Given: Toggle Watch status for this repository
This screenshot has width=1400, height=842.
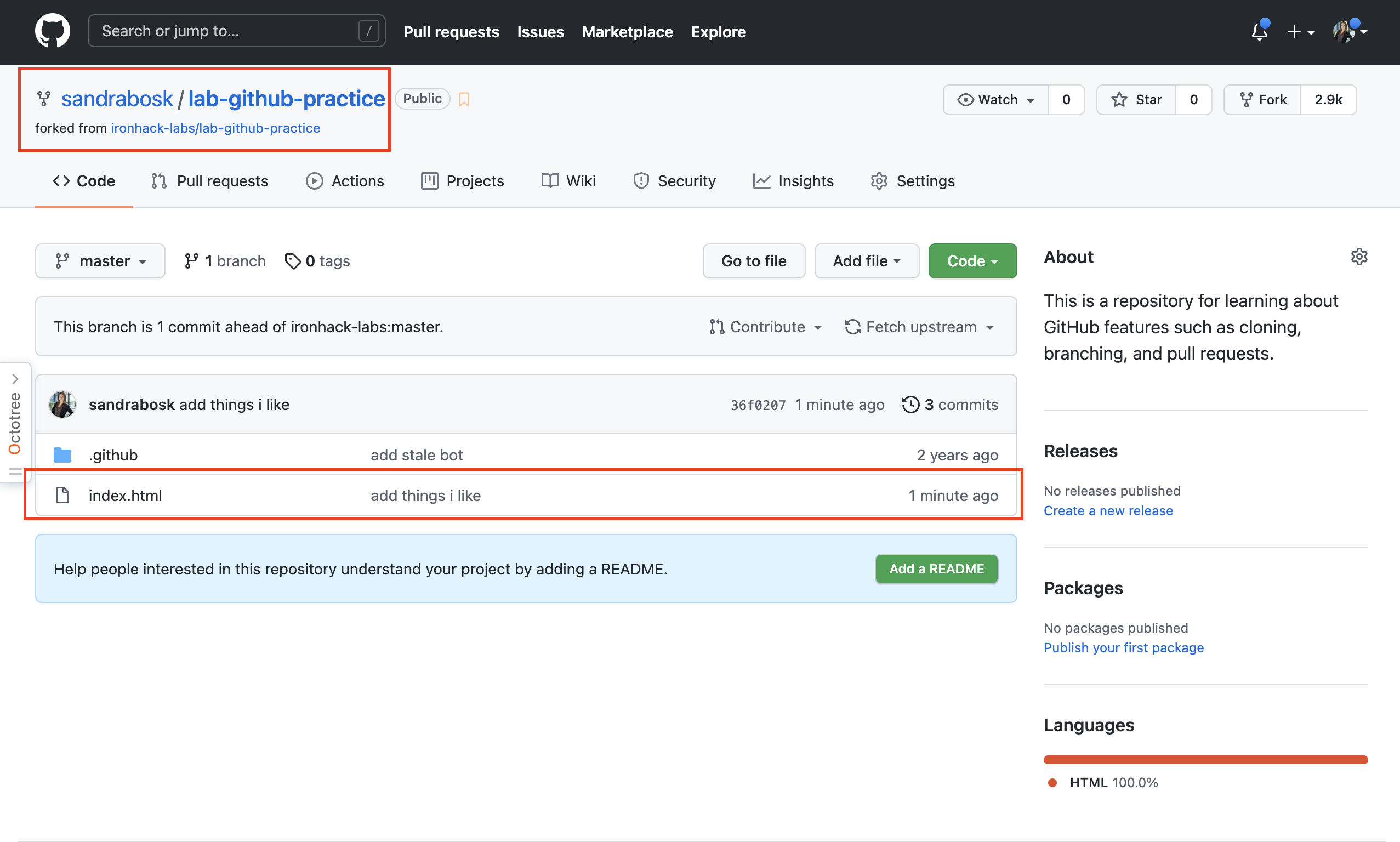Looking at the screenshot, I should click(x=995, y=99).
